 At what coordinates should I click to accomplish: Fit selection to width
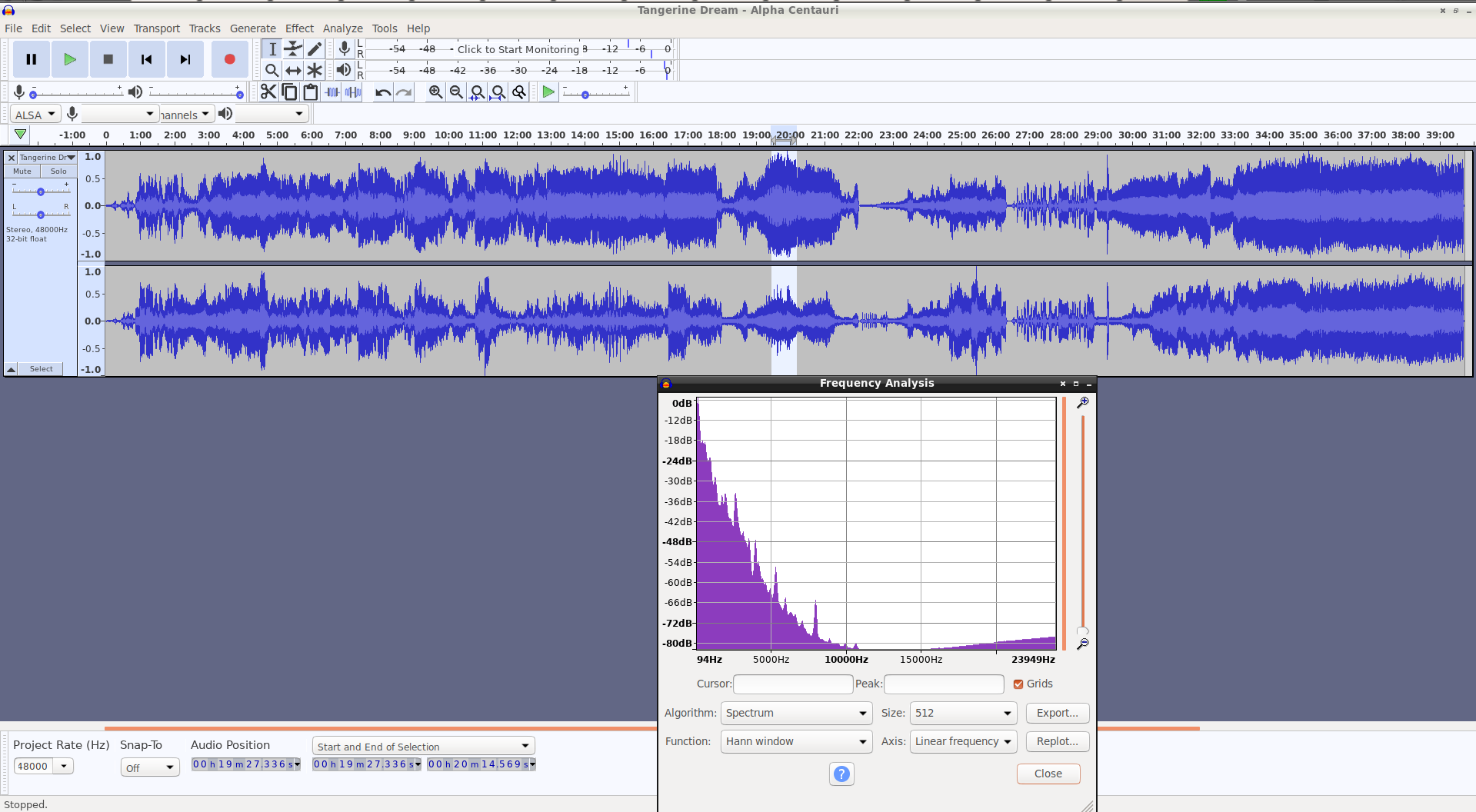click(x=477, y=92)
